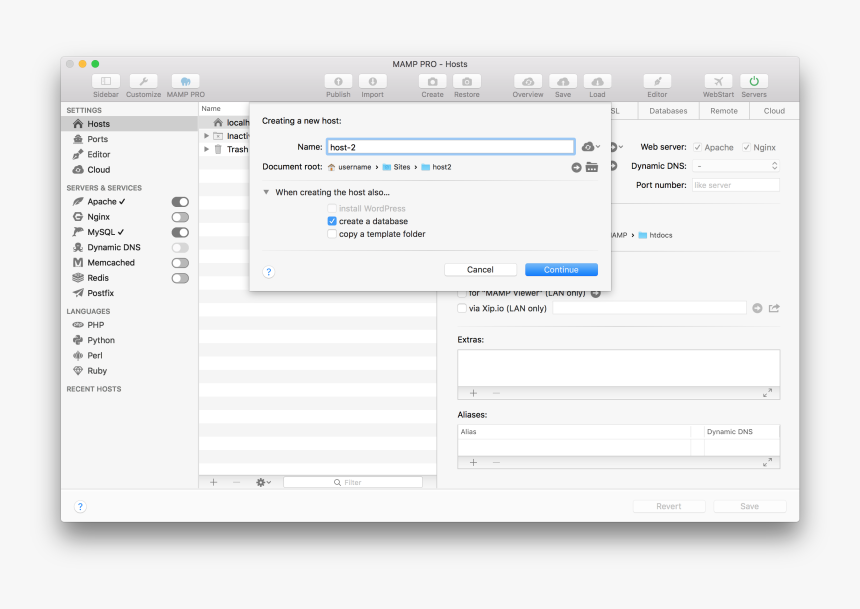Enable via Xip.io (LAN only) checkbox
This screenshot has height=609, width=860.
point(462,308)
